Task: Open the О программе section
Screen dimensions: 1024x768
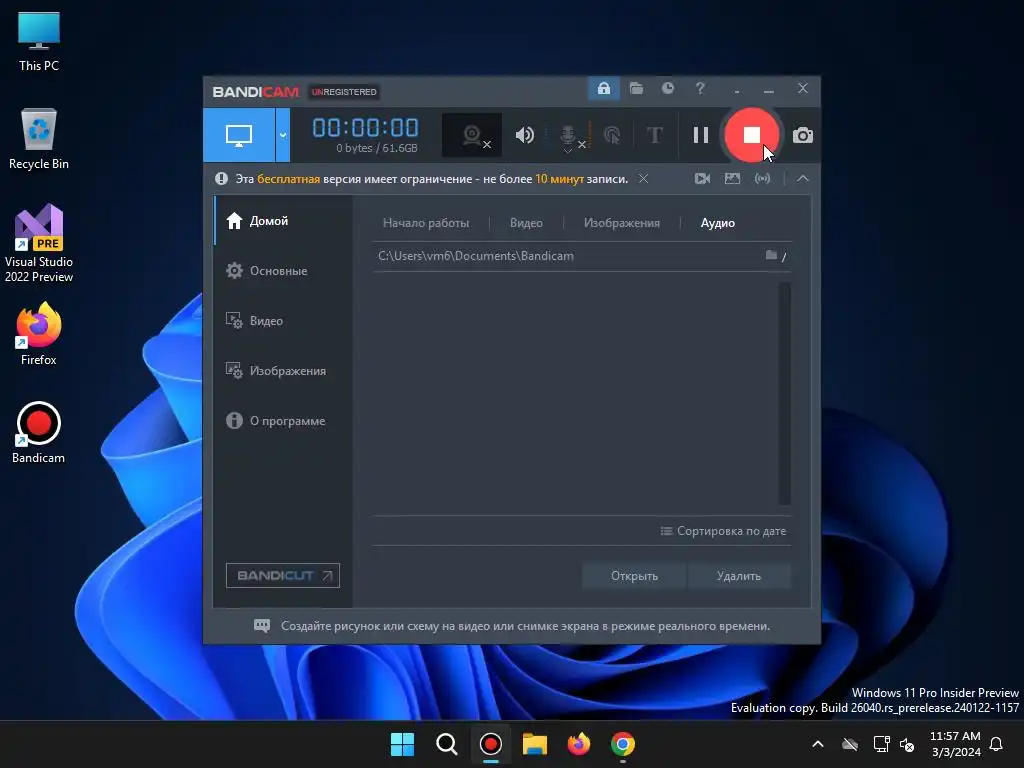Action: (x=283, y=421)
